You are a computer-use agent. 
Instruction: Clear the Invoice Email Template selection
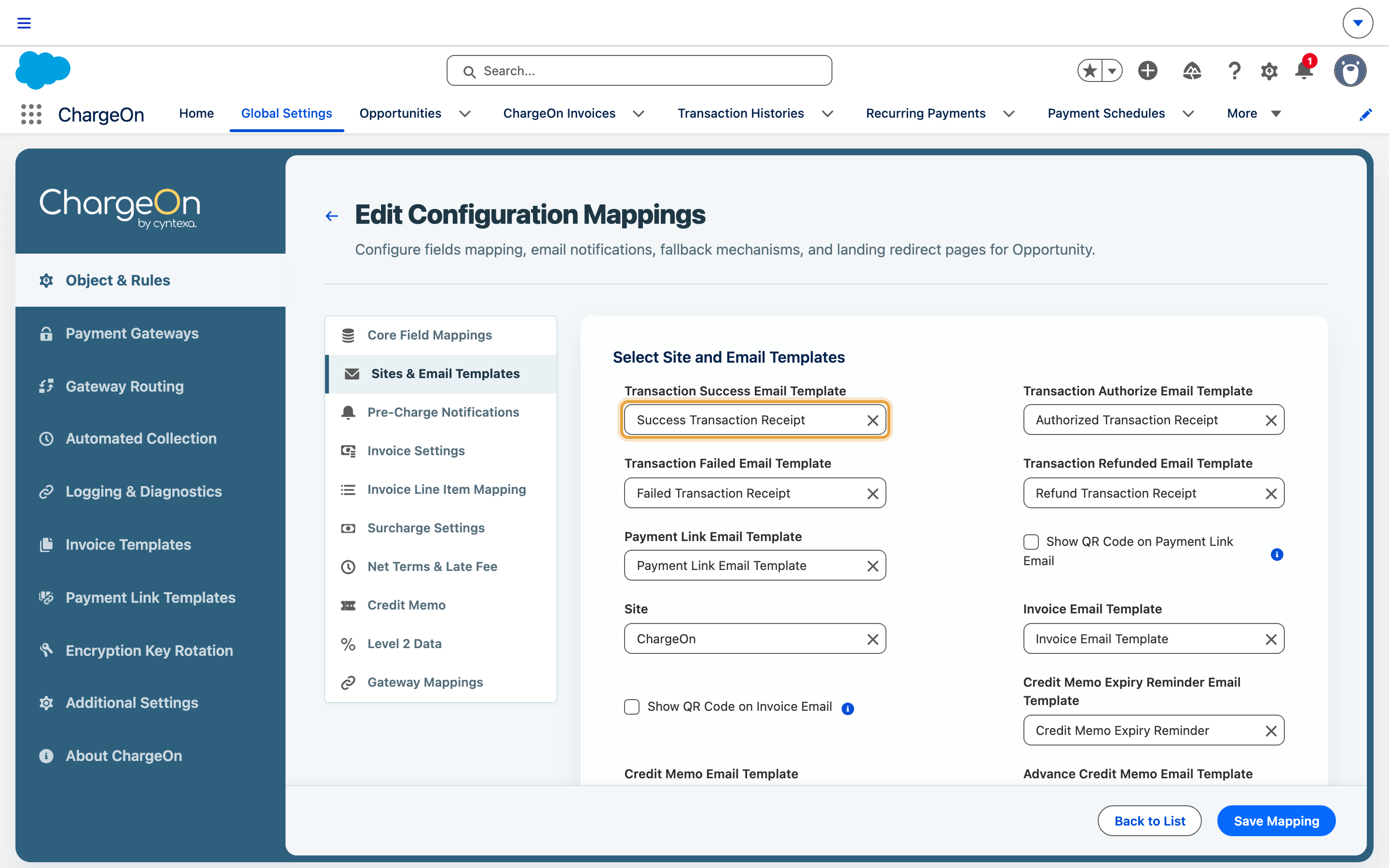(1271, 639)
